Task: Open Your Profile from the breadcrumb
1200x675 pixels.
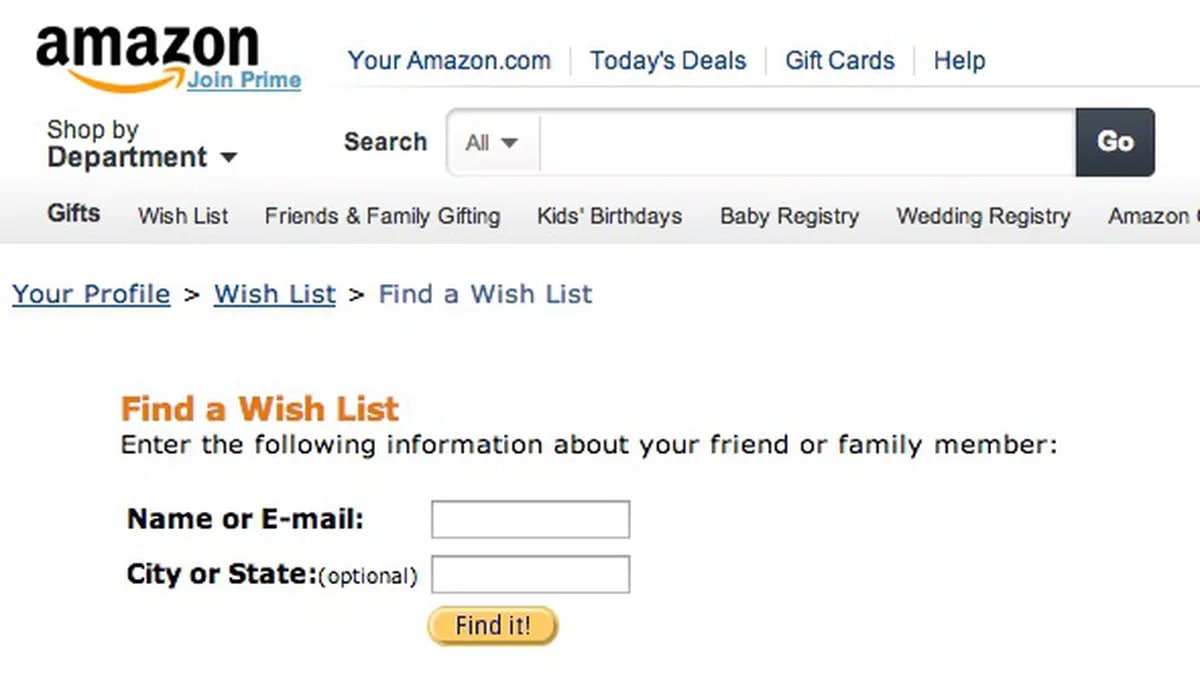Action: point(91,294)
